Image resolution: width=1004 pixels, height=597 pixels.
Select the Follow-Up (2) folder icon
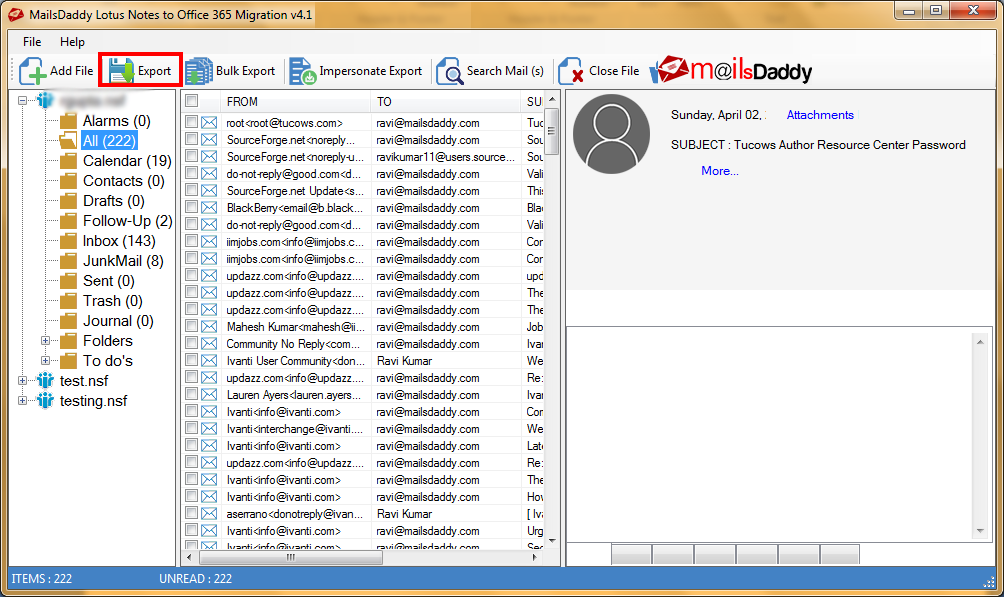point(68,221)
